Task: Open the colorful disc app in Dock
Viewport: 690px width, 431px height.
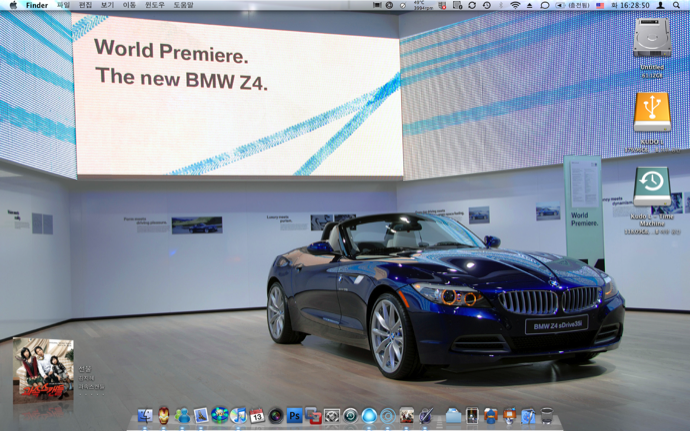Action: (220, 416)
